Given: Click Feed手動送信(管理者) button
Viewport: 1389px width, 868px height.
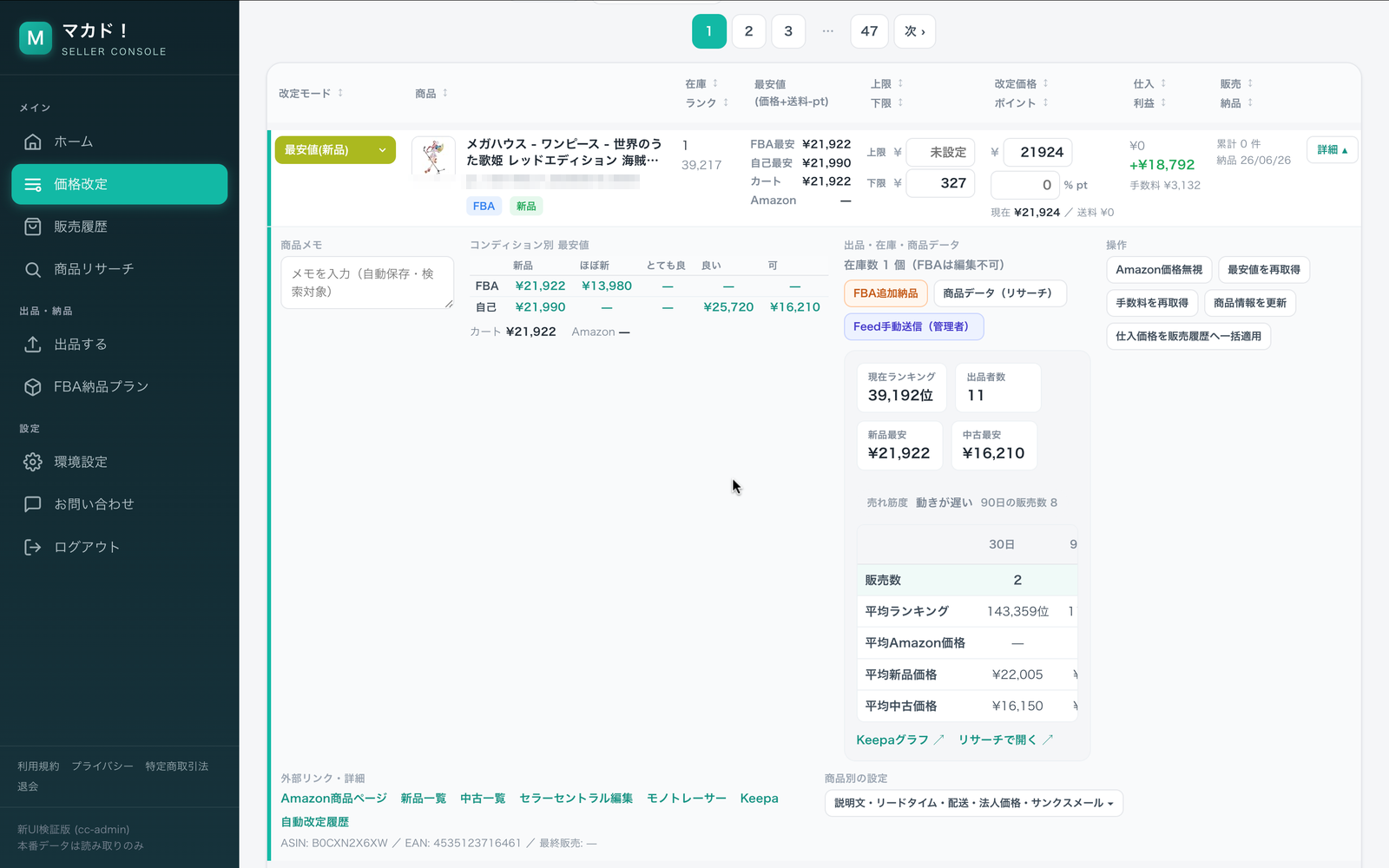Looking at the screenshot, I should pyautogui.click(x=913, y=326).
